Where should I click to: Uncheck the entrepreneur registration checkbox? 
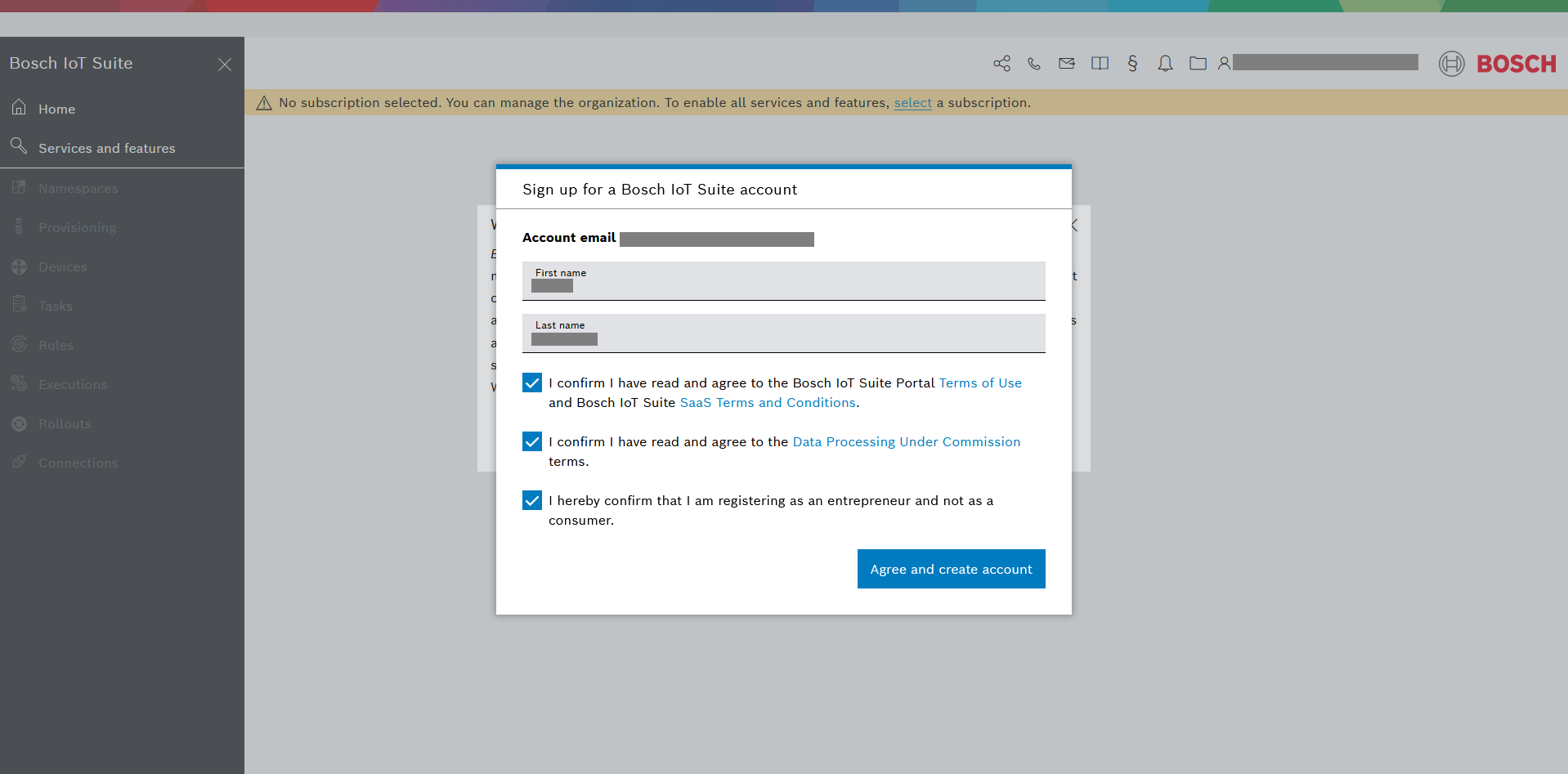pyautogui.click(x=532, y=500)
